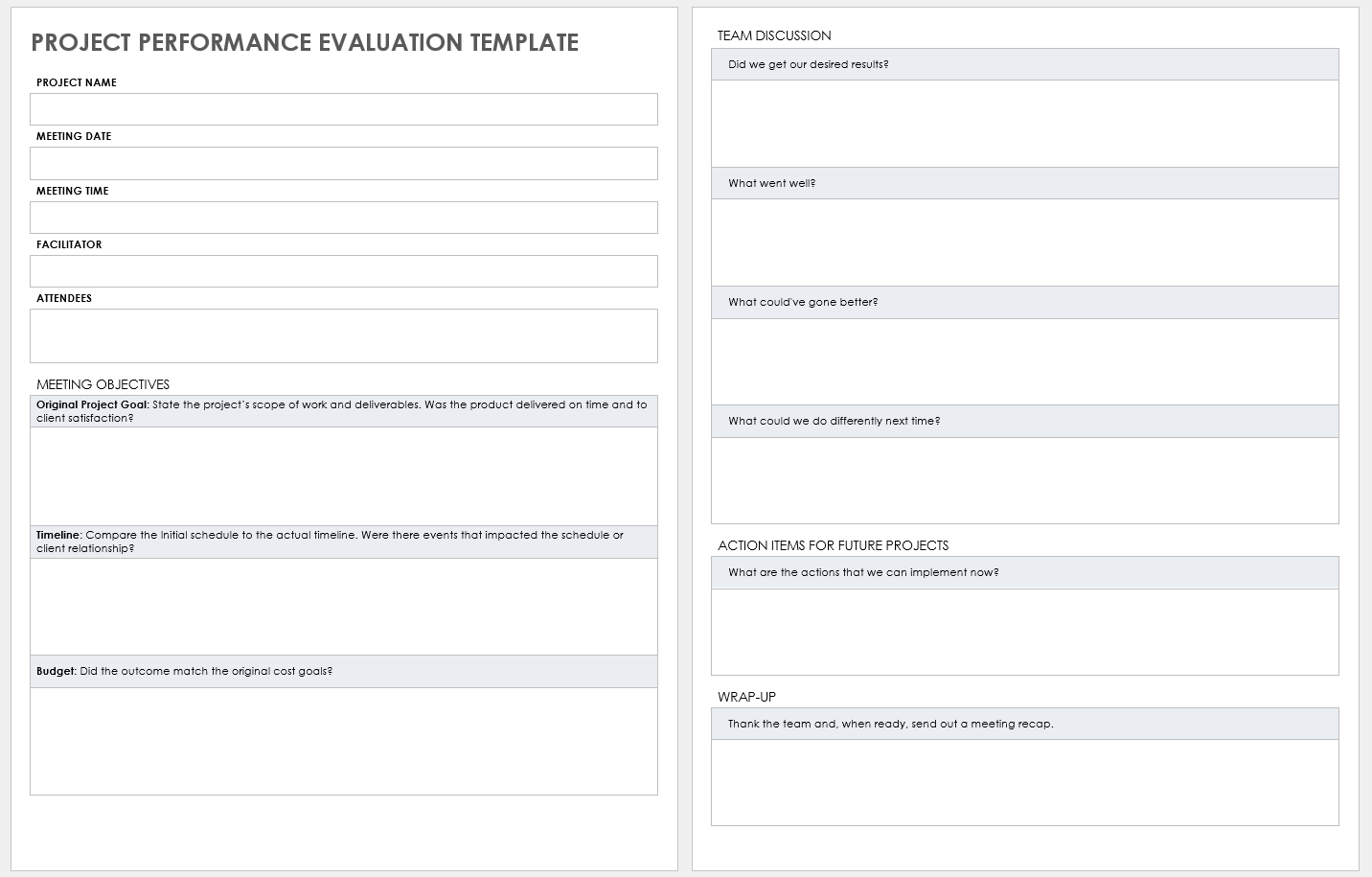Click the meeting recap notes box
Screen dimensions: 1372x877
coord(1023,782)
